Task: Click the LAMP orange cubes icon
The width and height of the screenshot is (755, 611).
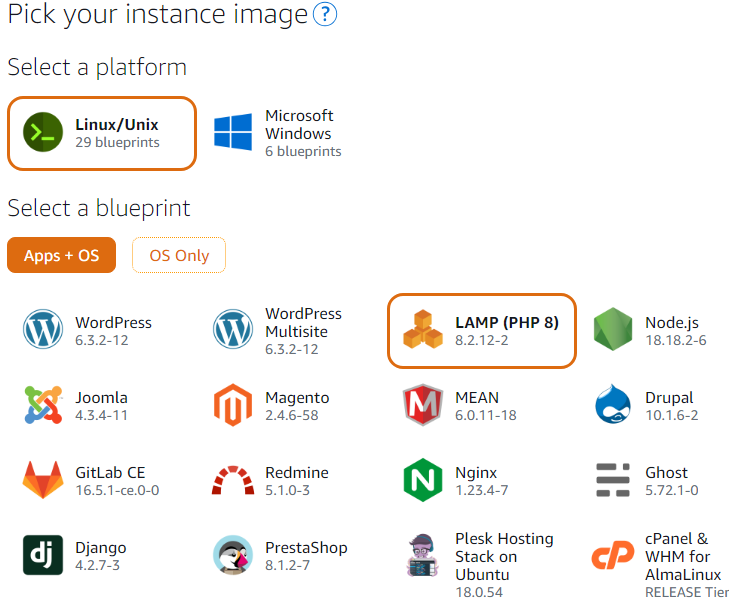Action: click(x=423, y=329)
